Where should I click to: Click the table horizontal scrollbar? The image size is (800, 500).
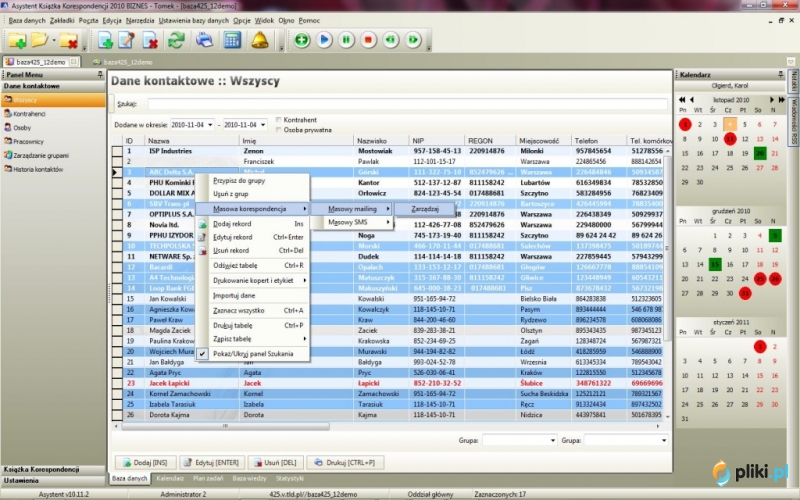225,426
